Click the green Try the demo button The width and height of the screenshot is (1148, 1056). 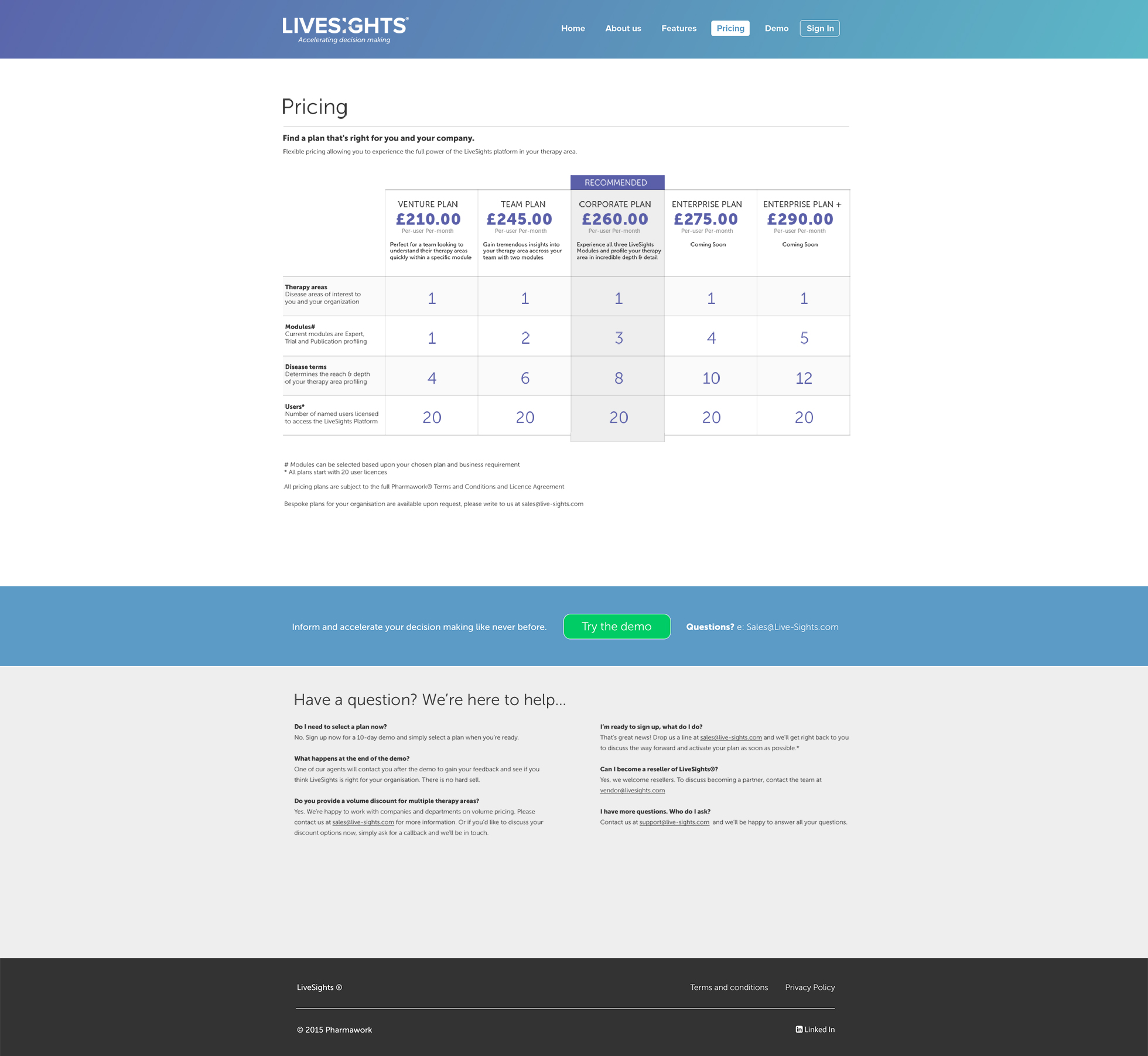pos(616,626)
